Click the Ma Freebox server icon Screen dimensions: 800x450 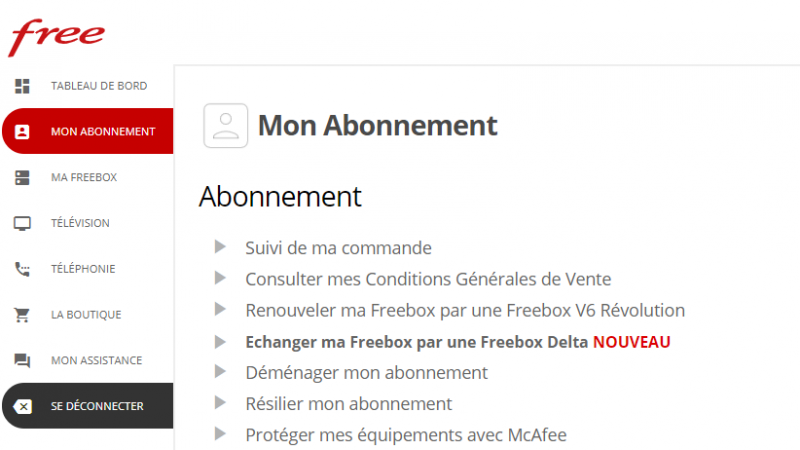tap(22, 177)
